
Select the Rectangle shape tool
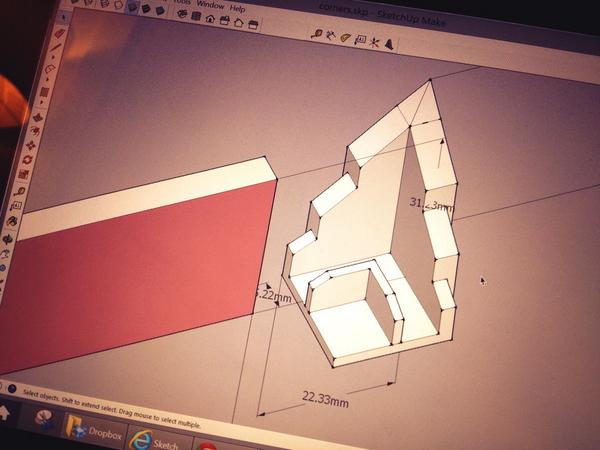[x=44, y=92]
